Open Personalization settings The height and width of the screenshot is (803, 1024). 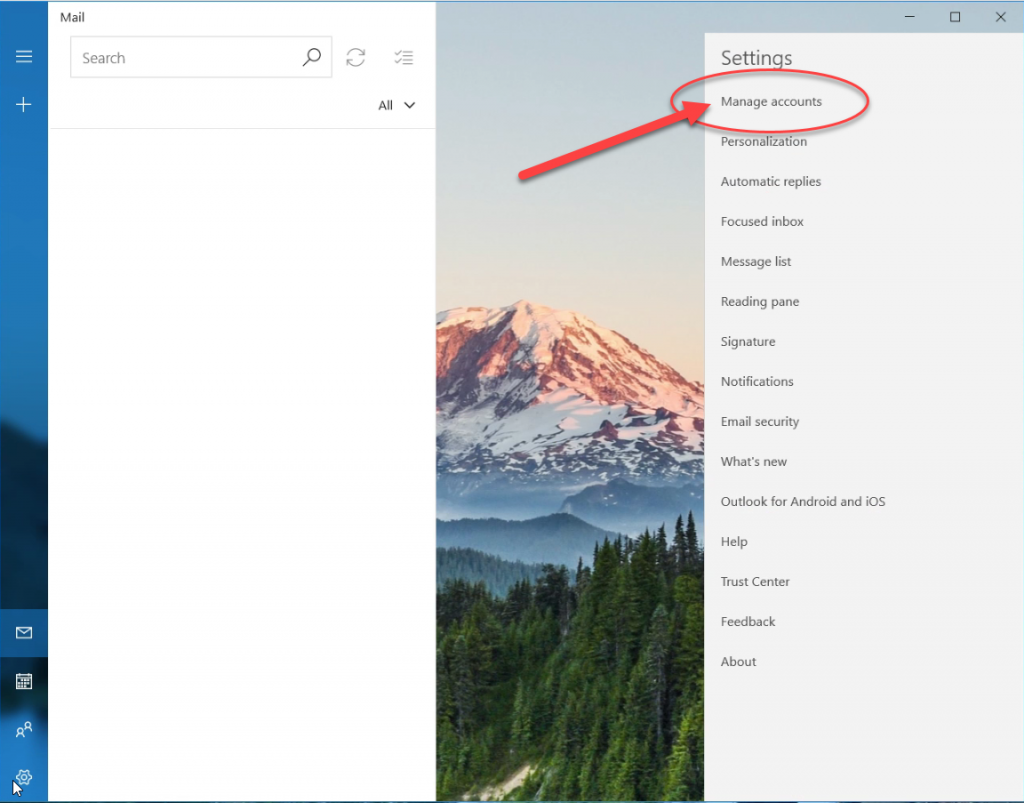[x=763, y=141]
